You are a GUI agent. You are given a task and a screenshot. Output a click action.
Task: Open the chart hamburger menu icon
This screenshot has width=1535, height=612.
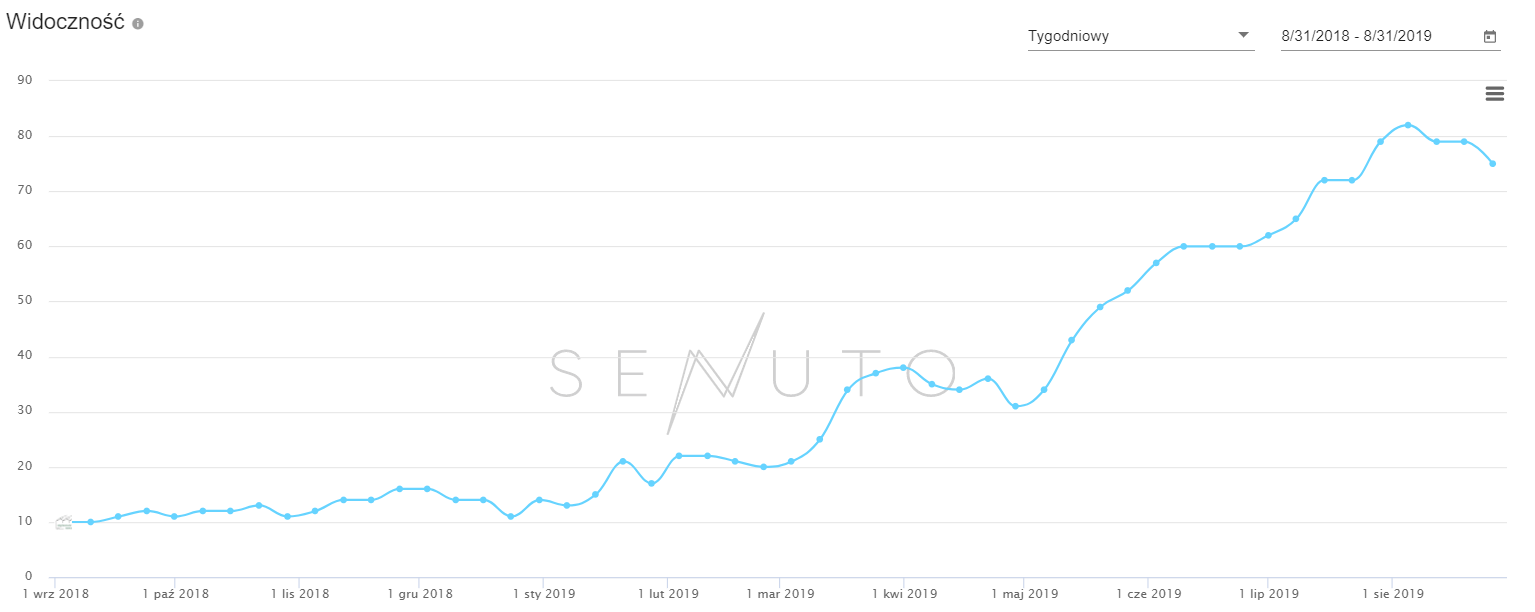(1495, 94)
